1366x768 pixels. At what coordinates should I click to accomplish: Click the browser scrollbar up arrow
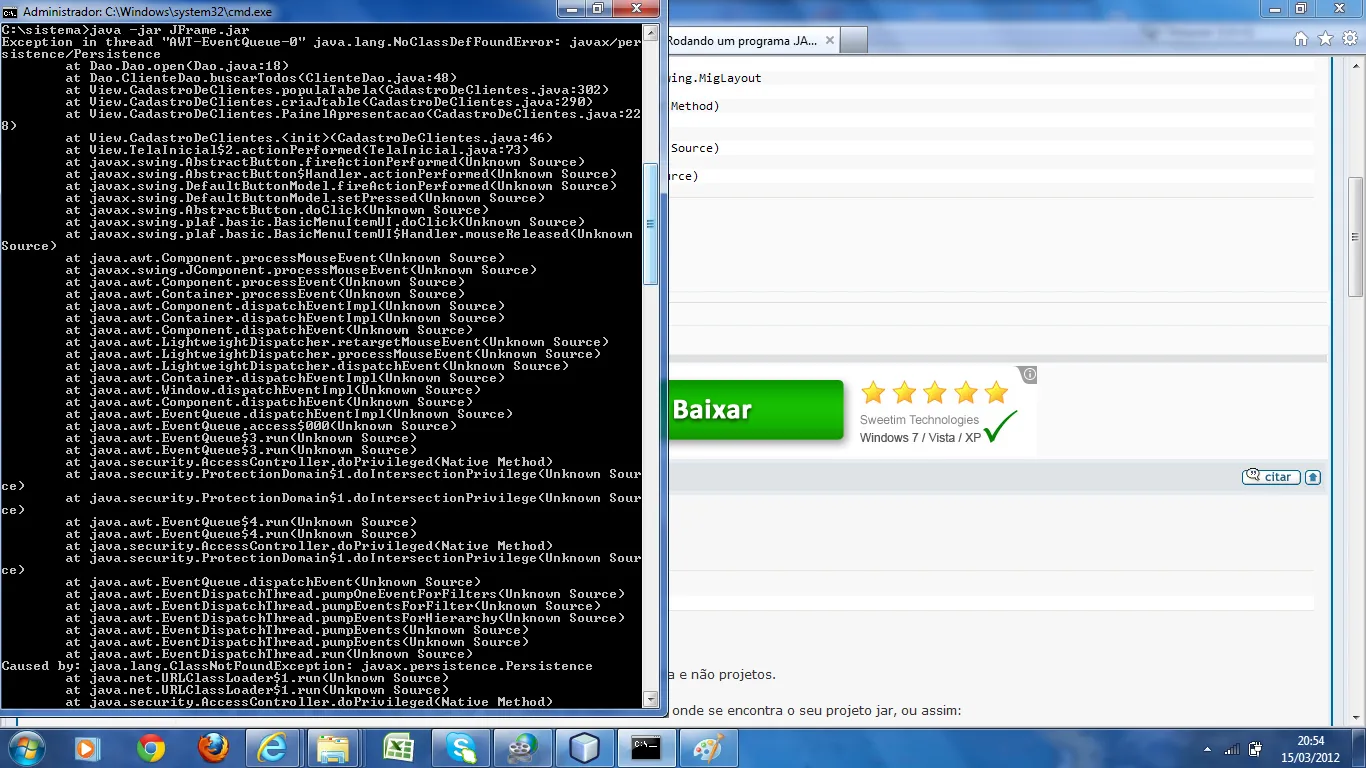coord(1356,65)
